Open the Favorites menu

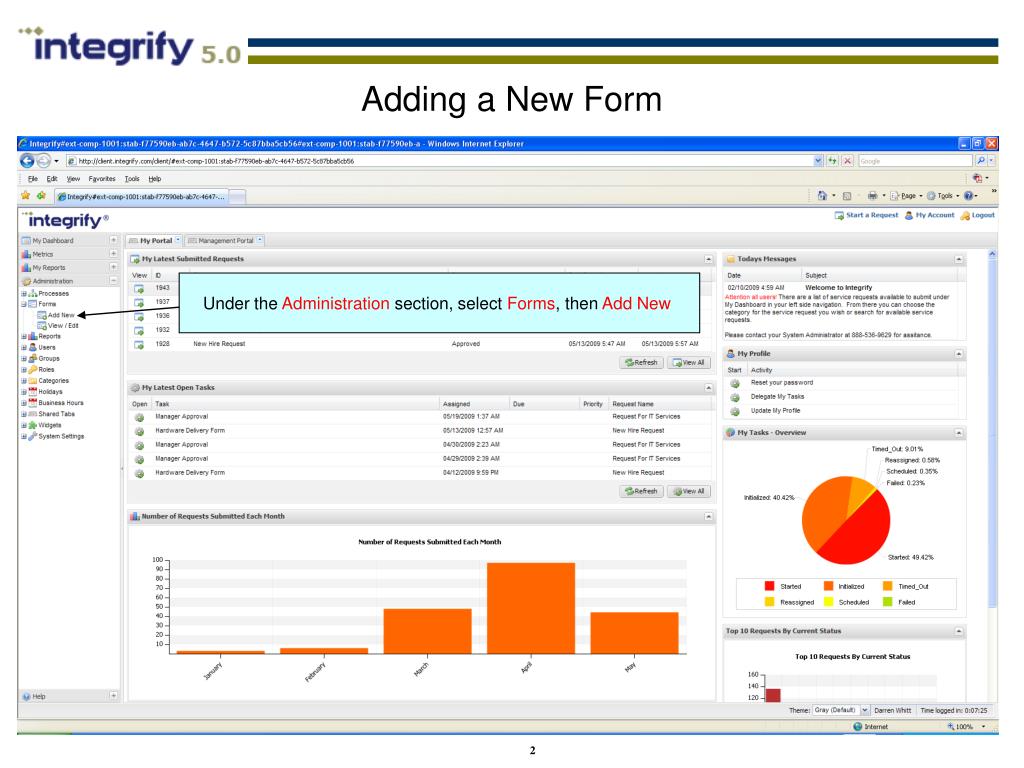(102, 179)
